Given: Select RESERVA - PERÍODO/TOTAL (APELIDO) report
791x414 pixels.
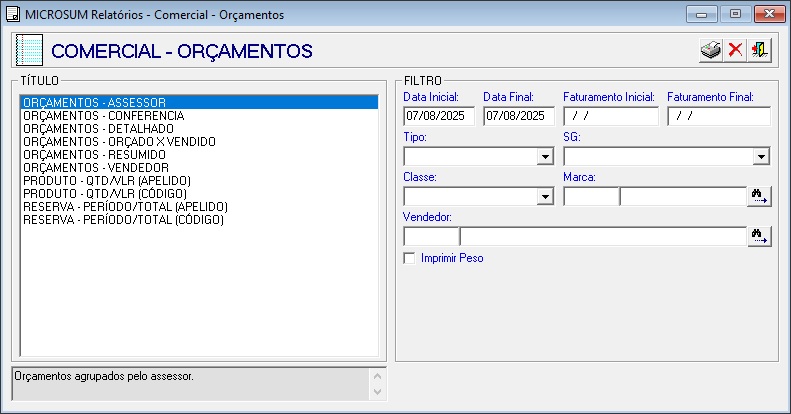Looking at the screenshot, I should [x=199, y=207].
